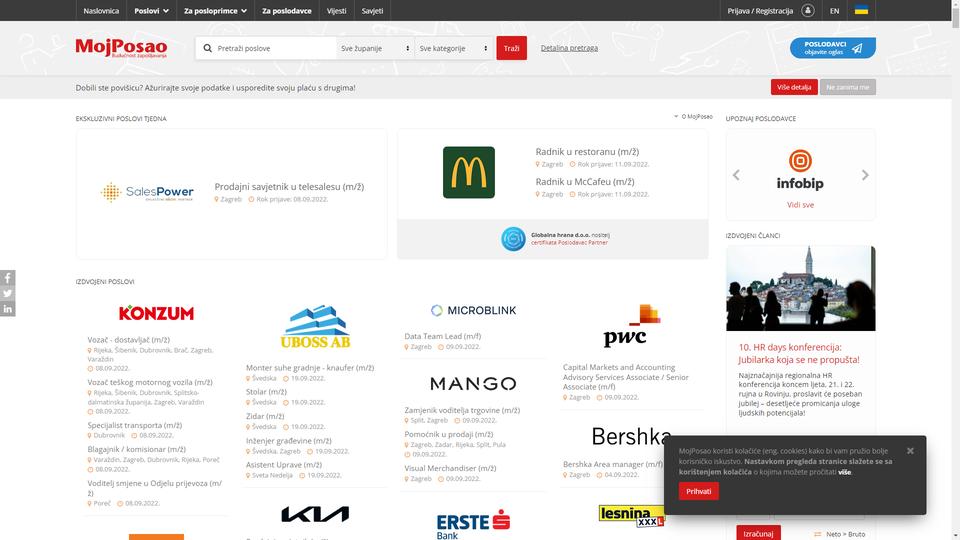960x540 pixels.
Task: Open the Vijesti menu item
Action: click(x=336, y=10)
